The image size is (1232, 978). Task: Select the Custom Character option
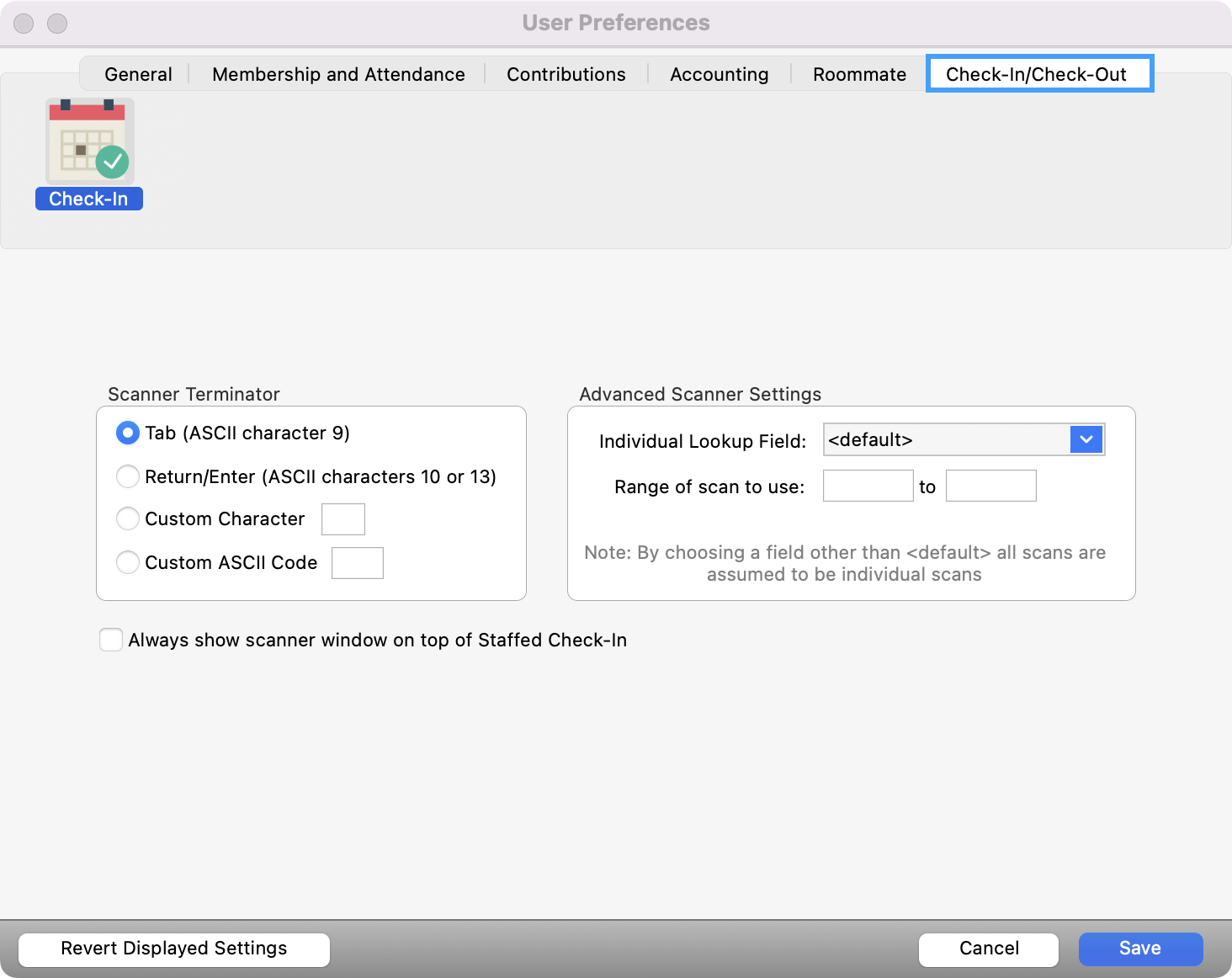coord(127,519)
